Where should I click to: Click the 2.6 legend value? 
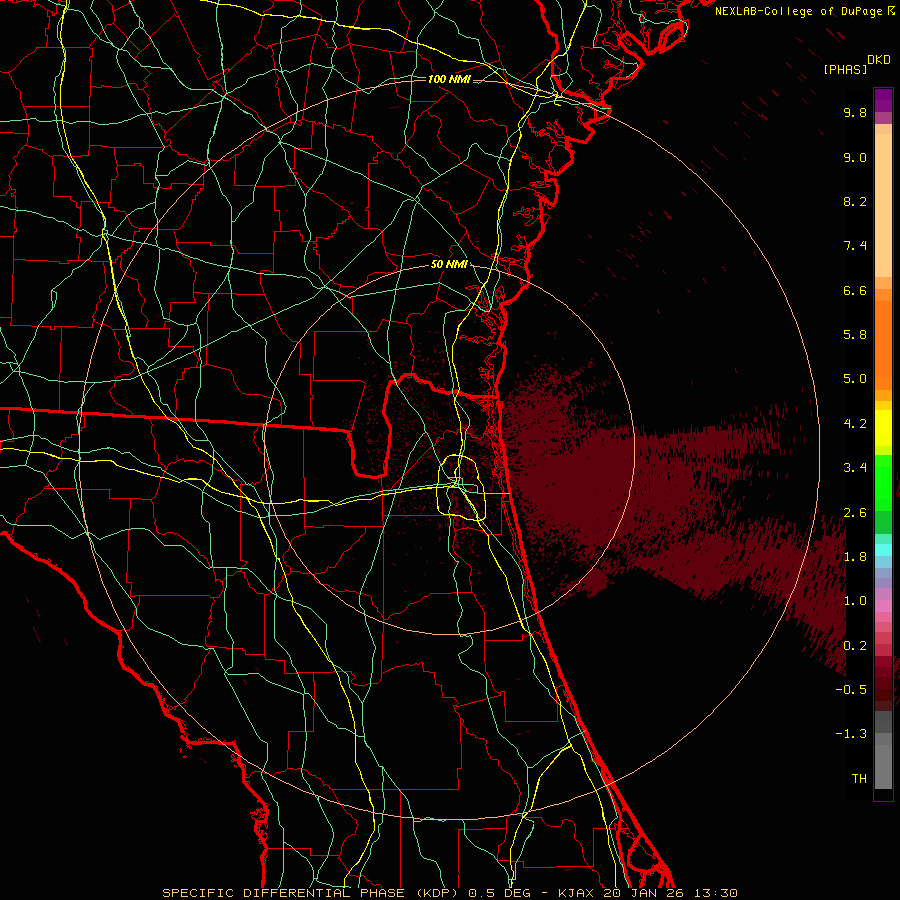[x=855, y=513]
